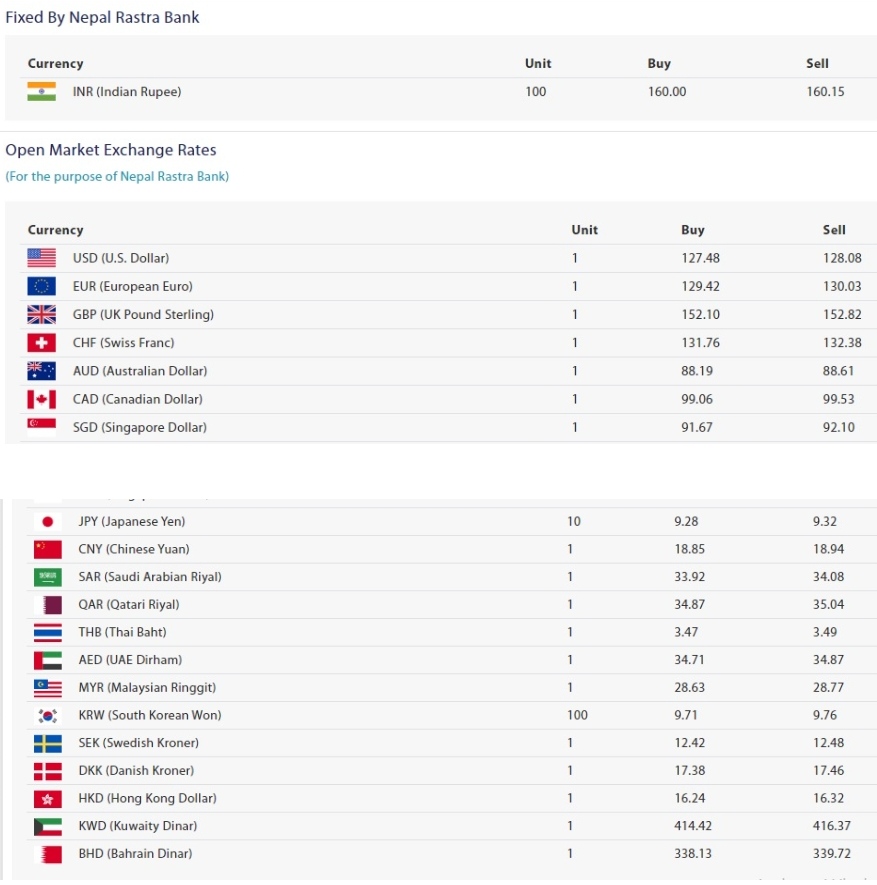Screen dimensions: 877x885
Task: Click the Qatari flag icon
Action: pyautogui.click(x=47, y=604)
